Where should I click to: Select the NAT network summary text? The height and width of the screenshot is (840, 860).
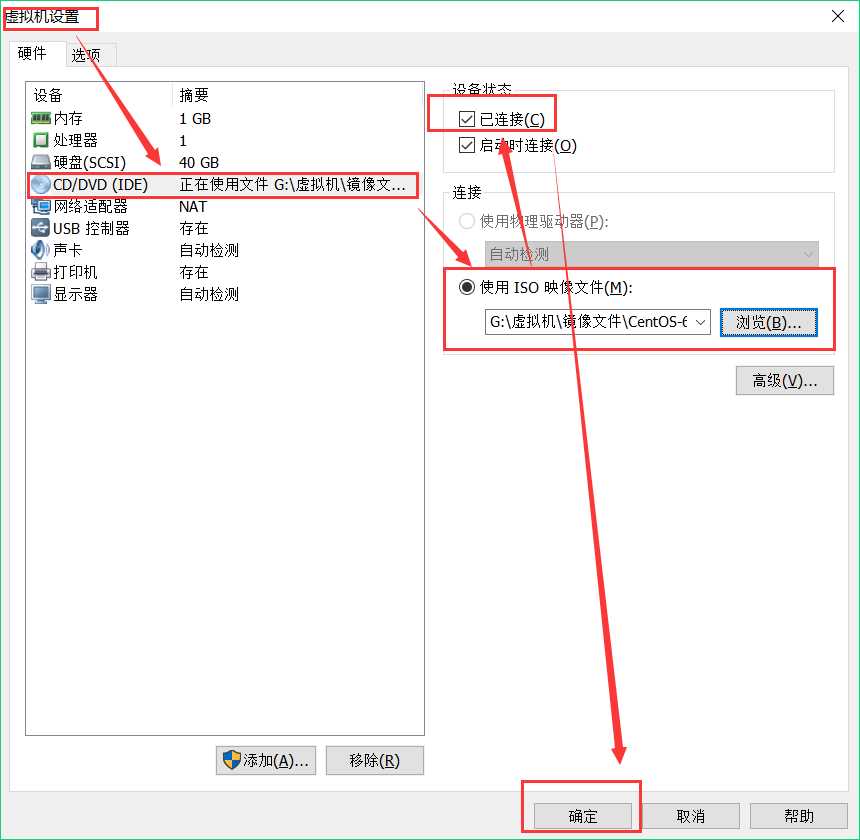(x=193, y=207)
